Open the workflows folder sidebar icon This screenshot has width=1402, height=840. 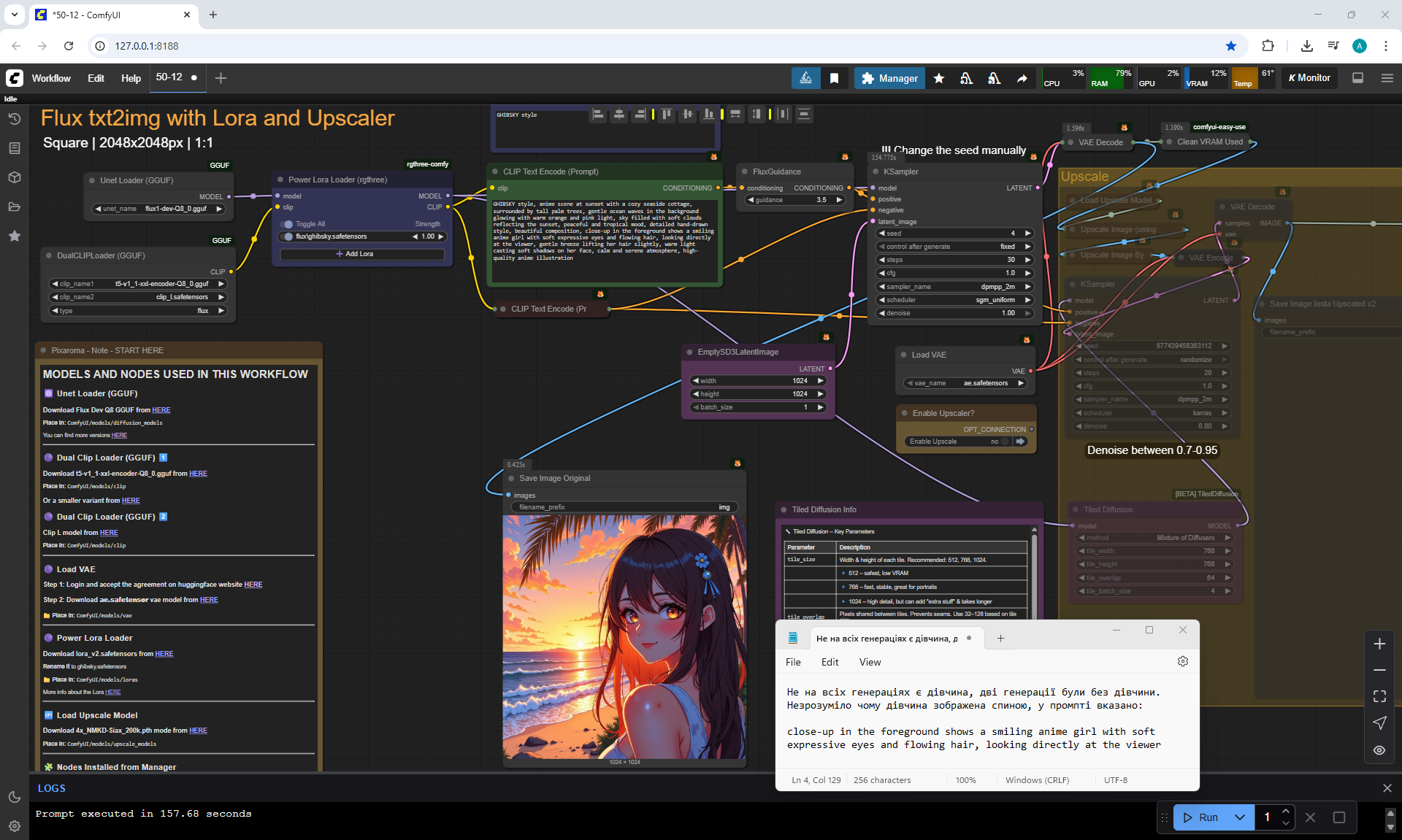point(14,207)
